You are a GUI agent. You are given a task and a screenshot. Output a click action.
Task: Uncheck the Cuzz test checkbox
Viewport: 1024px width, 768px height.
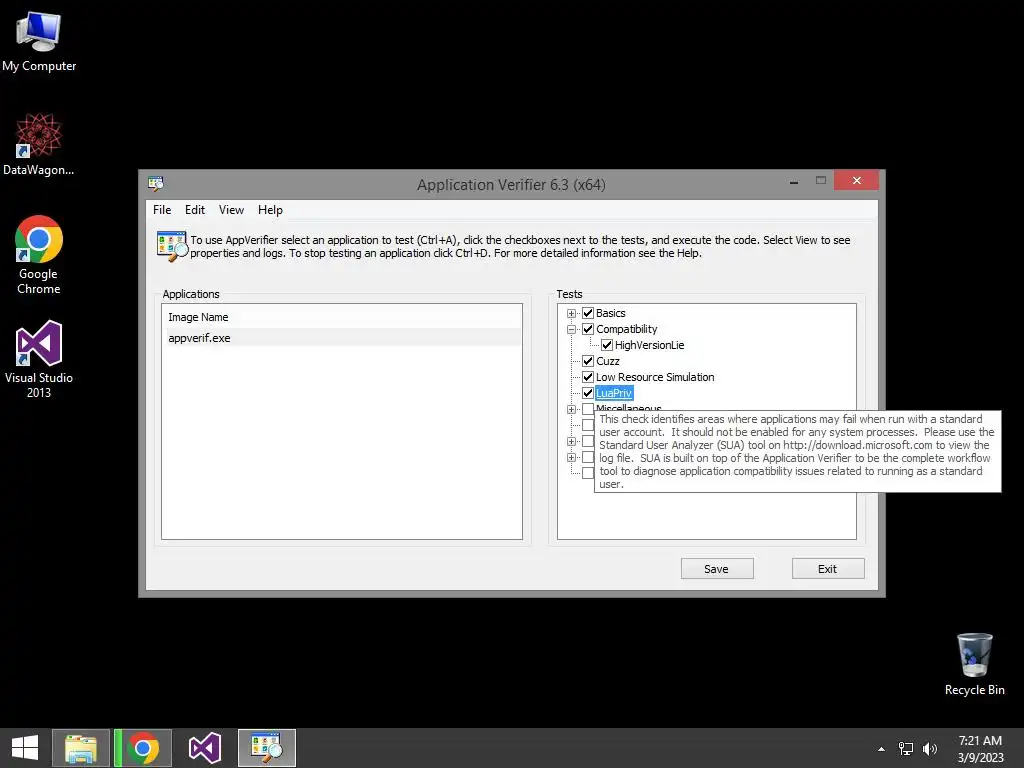588,361
